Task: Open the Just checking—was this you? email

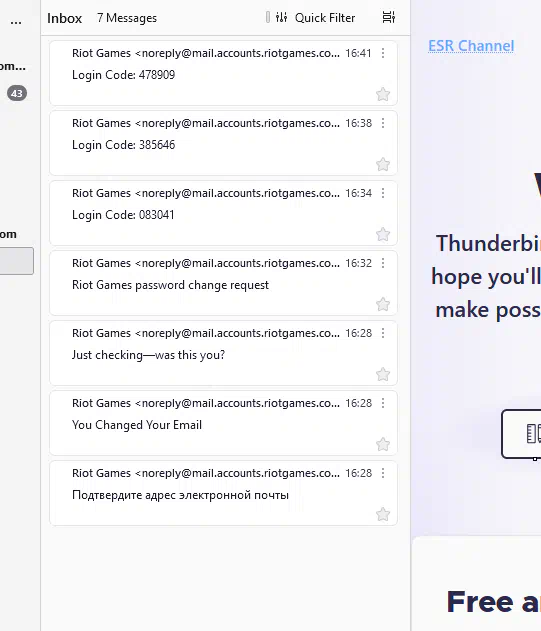Action: (x=223, y=353)
